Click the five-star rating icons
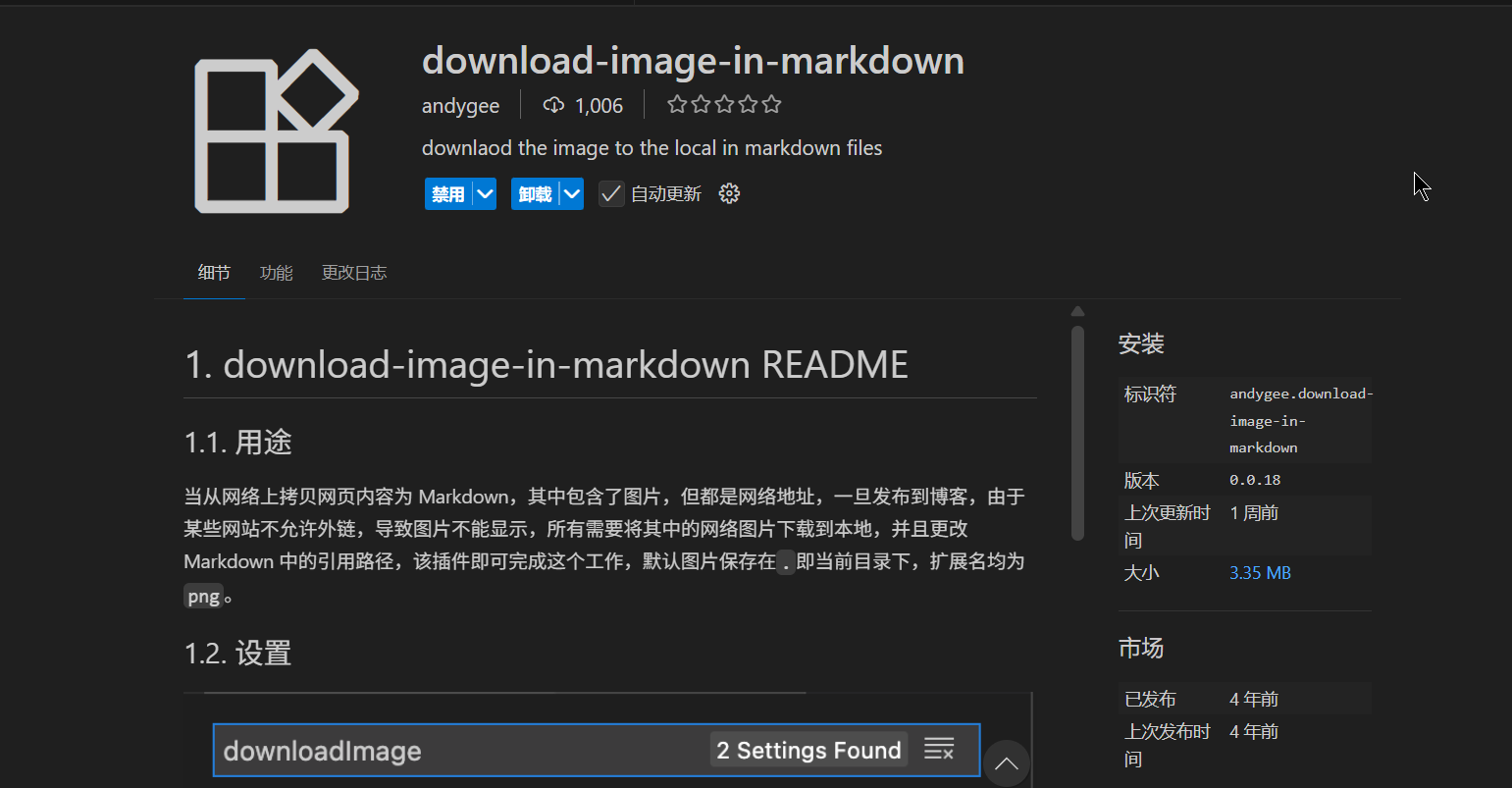Screen dimensions: 1512x788 [724, 105]
